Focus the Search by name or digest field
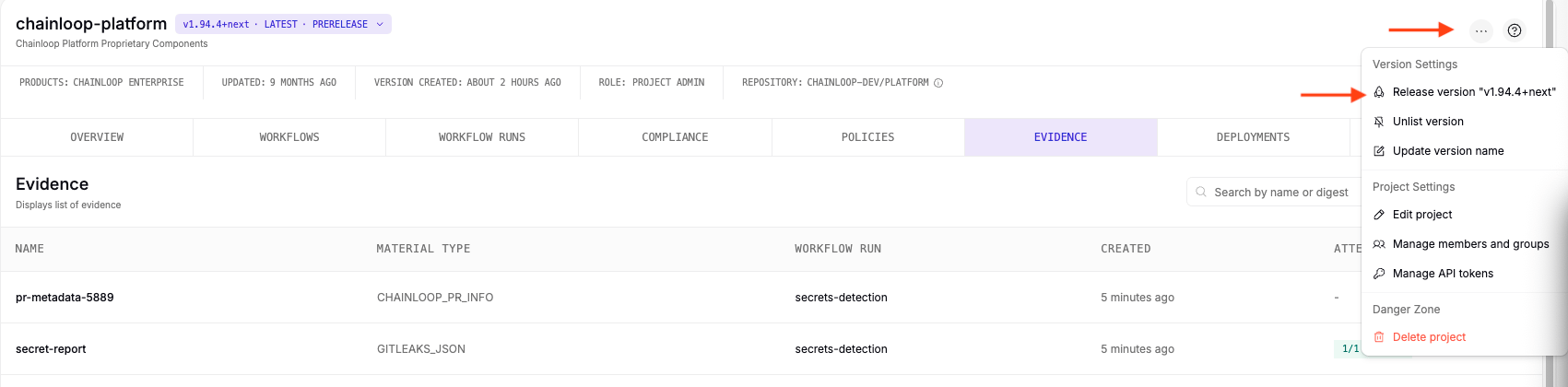1568x387 pixels. (1274, 193)
